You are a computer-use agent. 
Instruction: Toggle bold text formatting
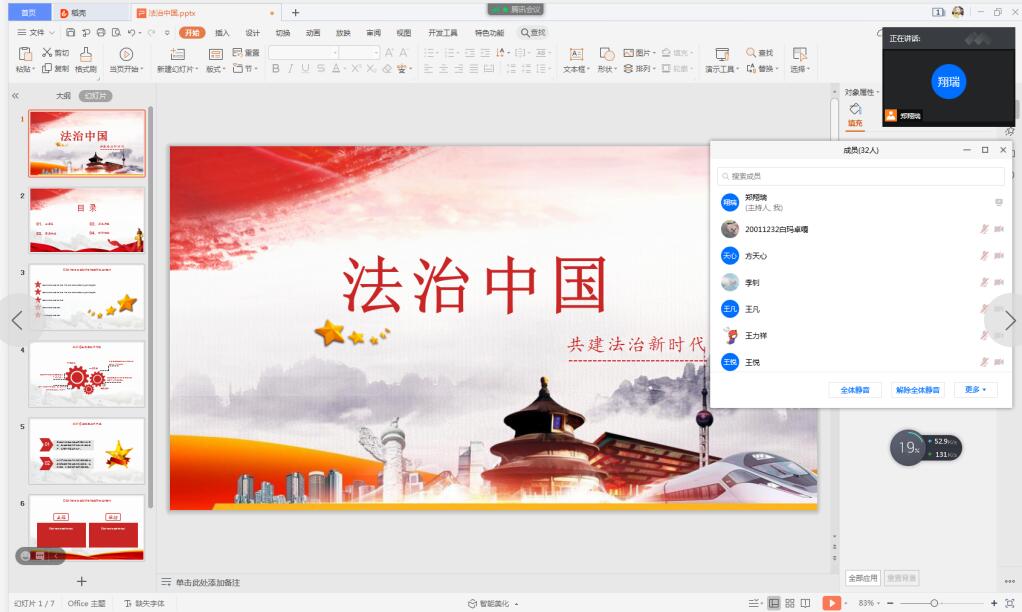(276, 69)
